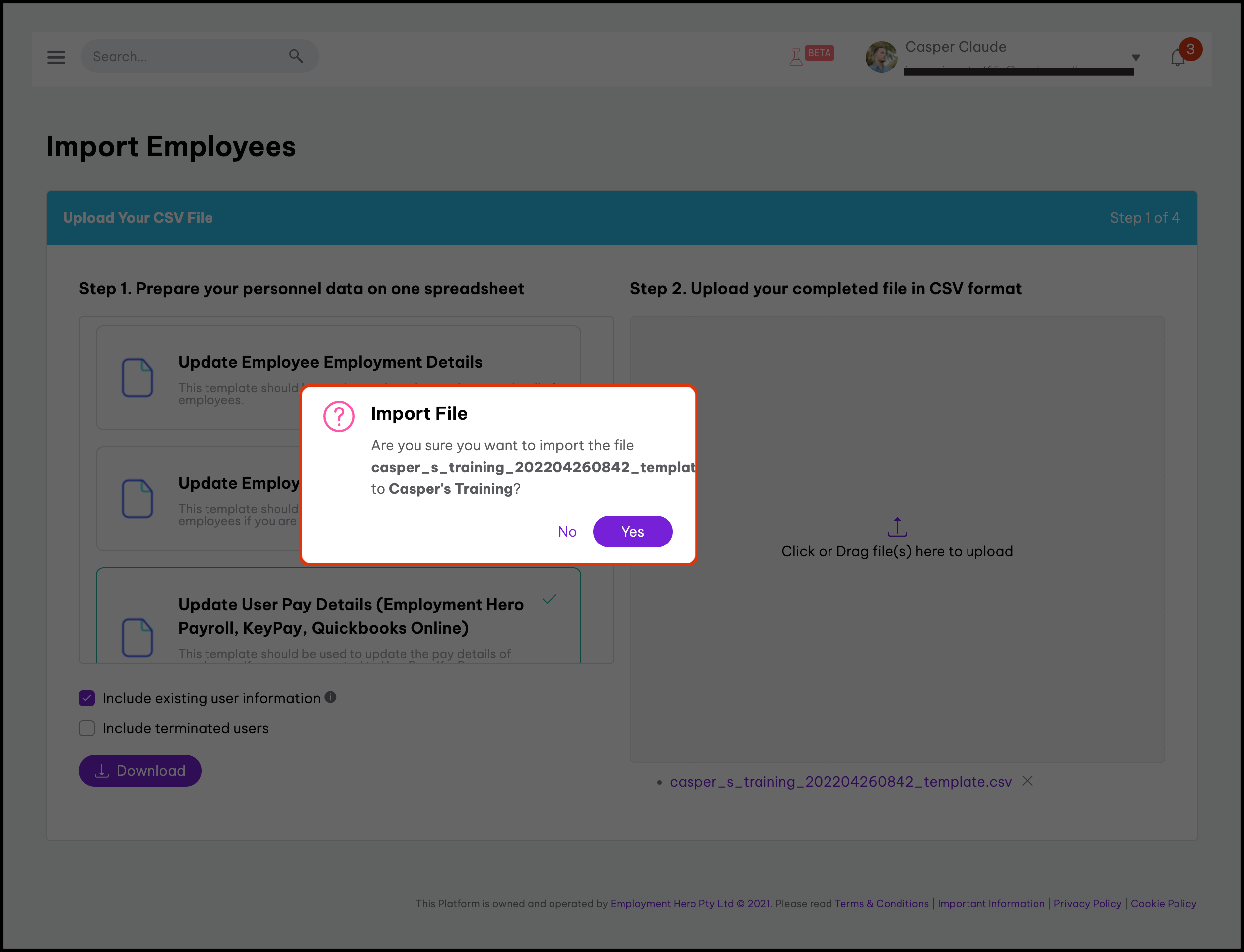Click the Update Employee Employment Details file icon
Screen dimensions: 1244x952
pyautogui.click(x=137, y=377)
